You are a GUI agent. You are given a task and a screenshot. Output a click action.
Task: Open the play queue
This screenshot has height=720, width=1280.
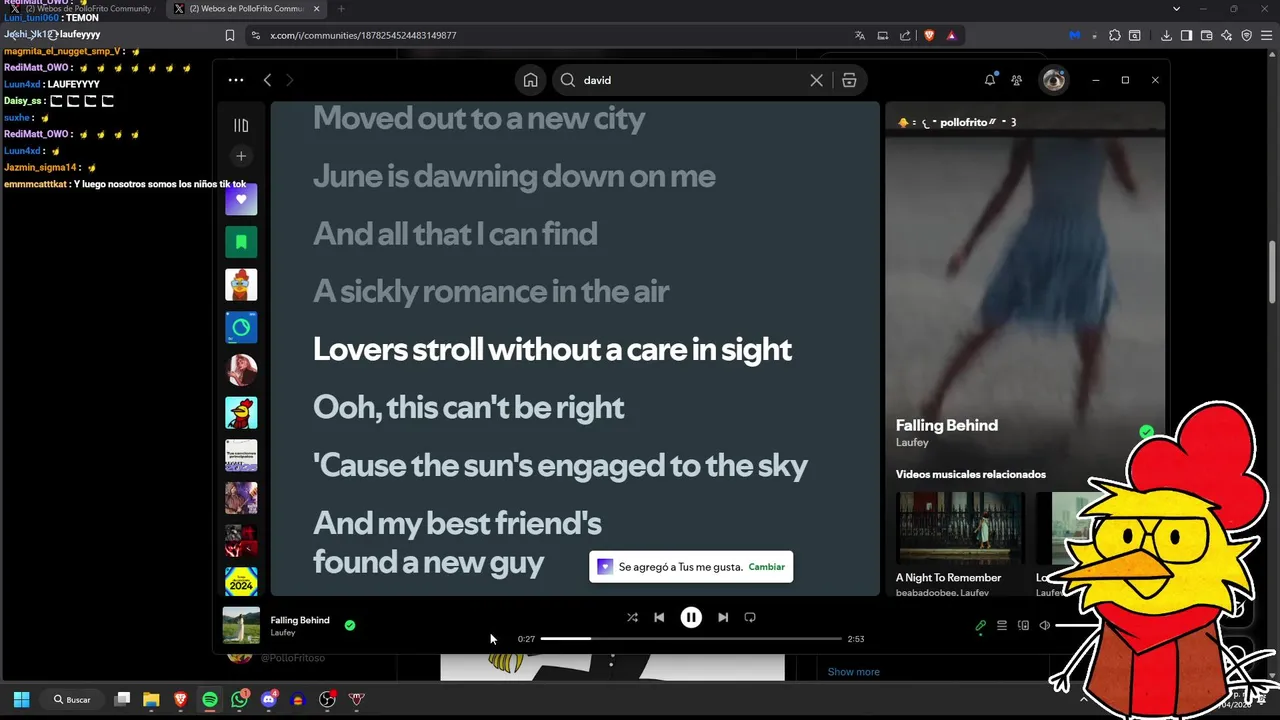(1002, 626)
